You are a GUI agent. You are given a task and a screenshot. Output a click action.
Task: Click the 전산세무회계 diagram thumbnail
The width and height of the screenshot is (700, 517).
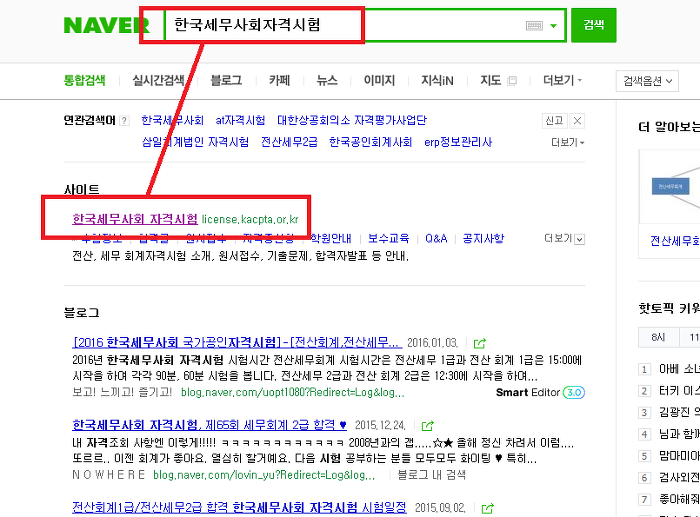670,187
